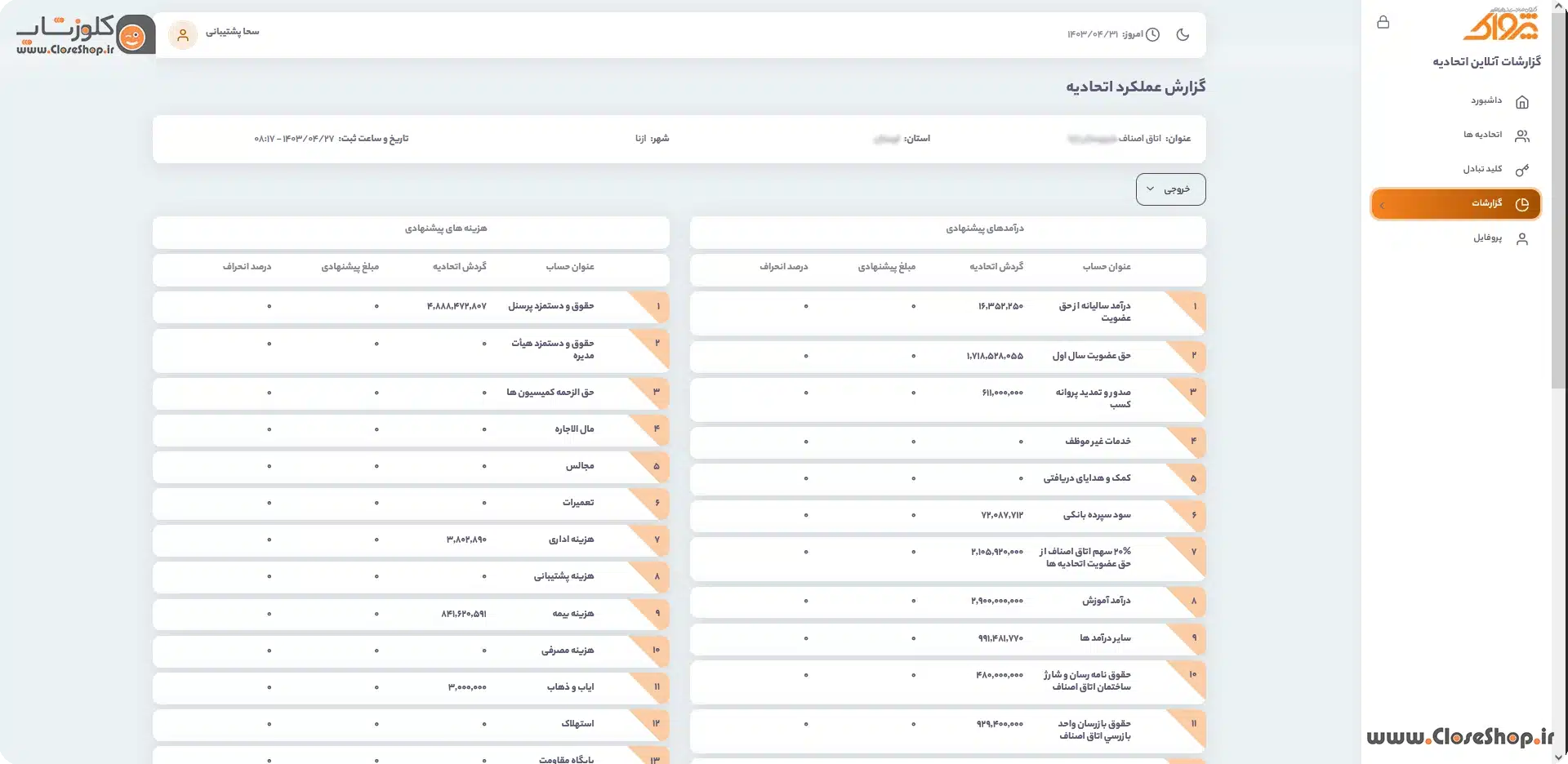Click the درآمد آموزش income row
The image size is (1568, 764).
947,602
